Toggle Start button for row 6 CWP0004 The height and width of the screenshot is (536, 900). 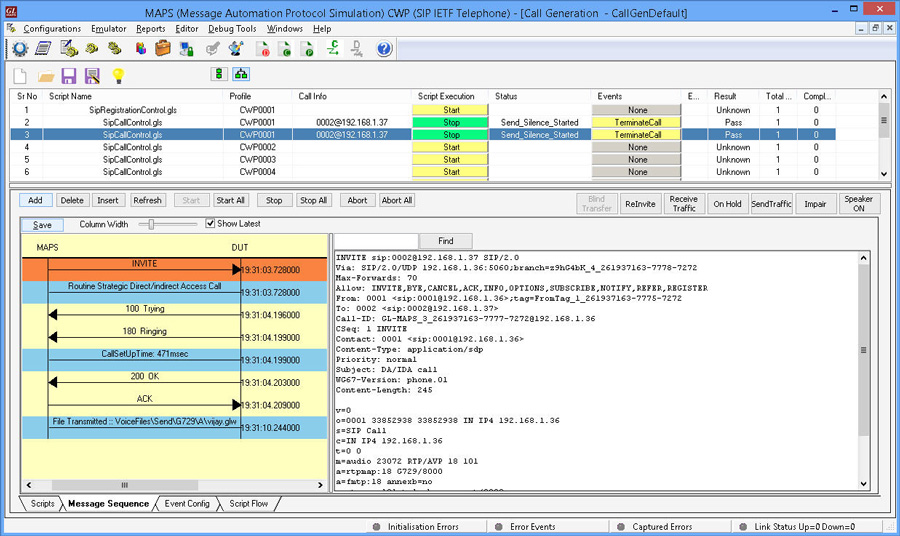pos(451,172)
